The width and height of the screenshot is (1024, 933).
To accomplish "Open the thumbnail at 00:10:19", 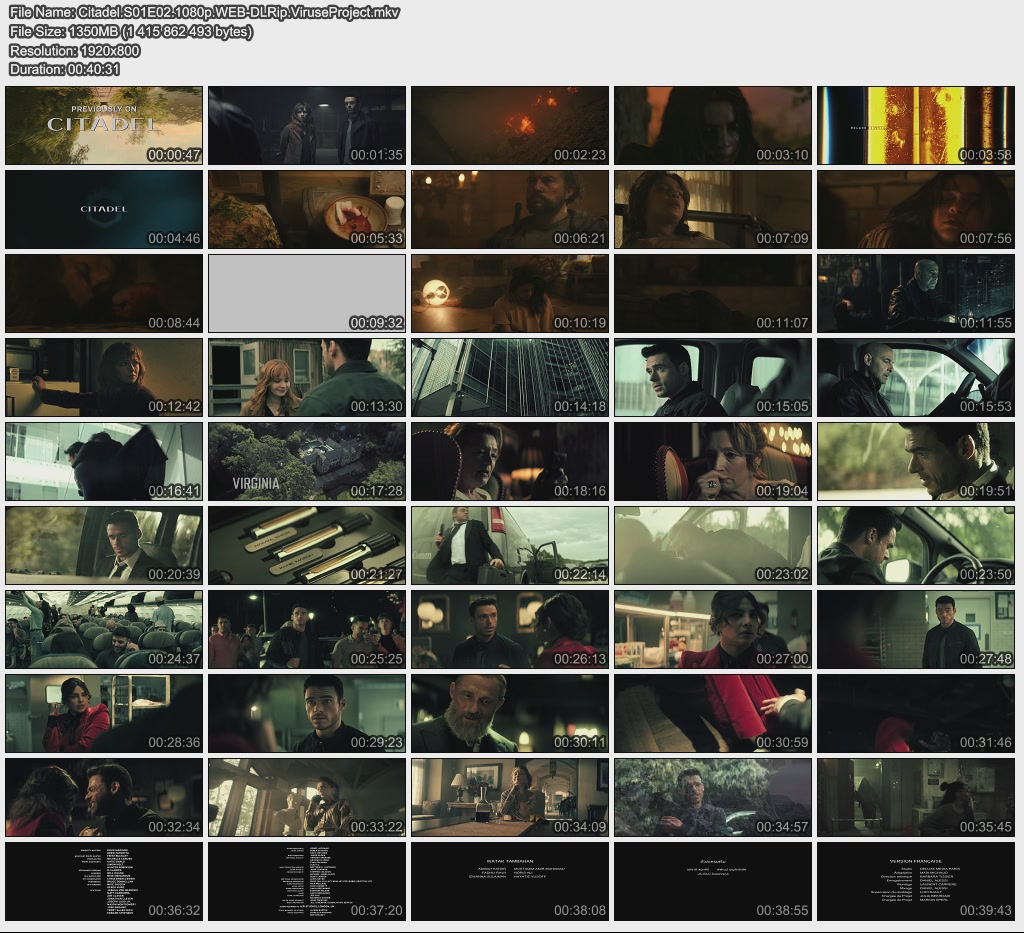I will tap(510, 294).
